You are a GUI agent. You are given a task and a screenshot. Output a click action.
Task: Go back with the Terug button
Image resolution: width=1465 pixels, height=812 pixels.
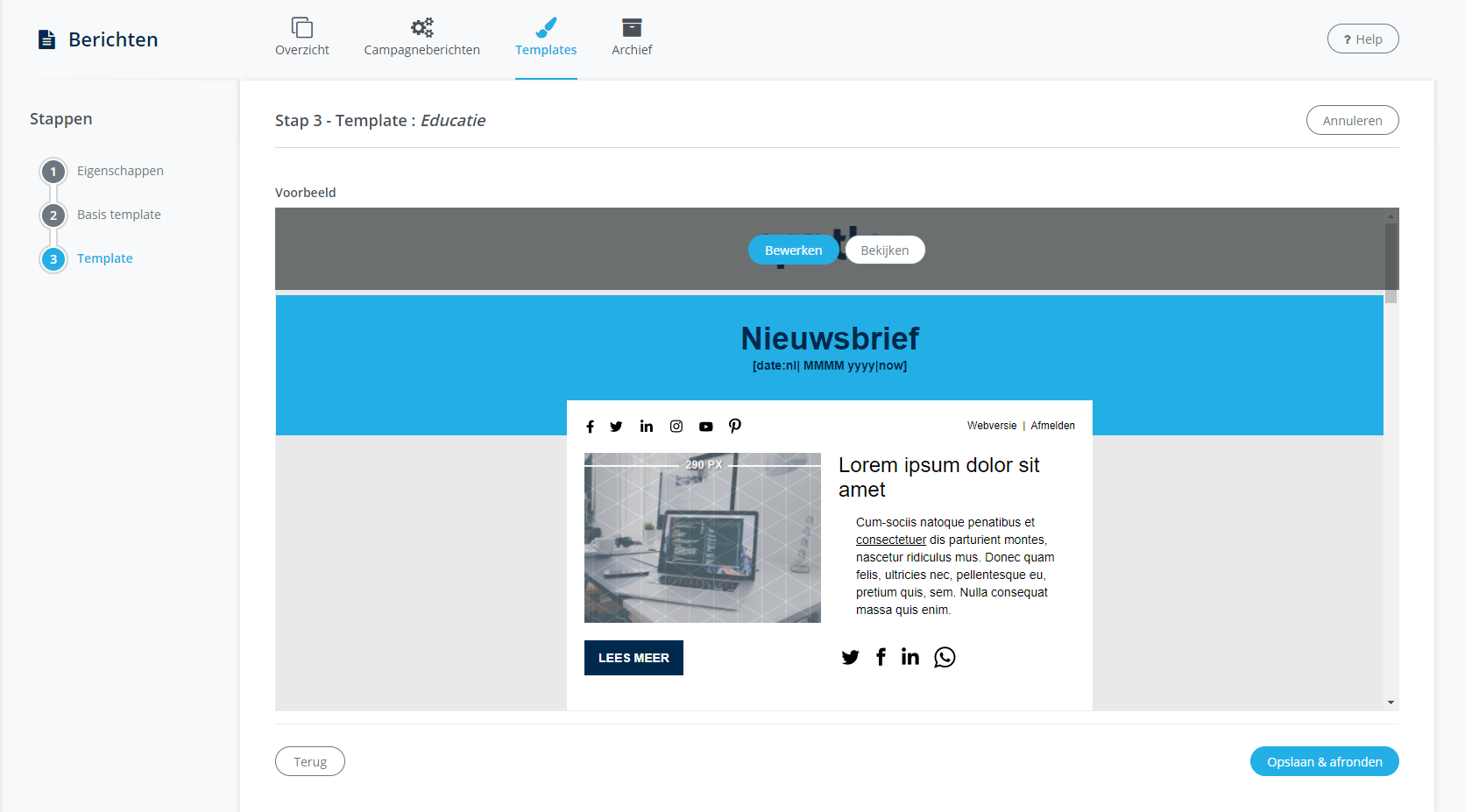(310, 761)
